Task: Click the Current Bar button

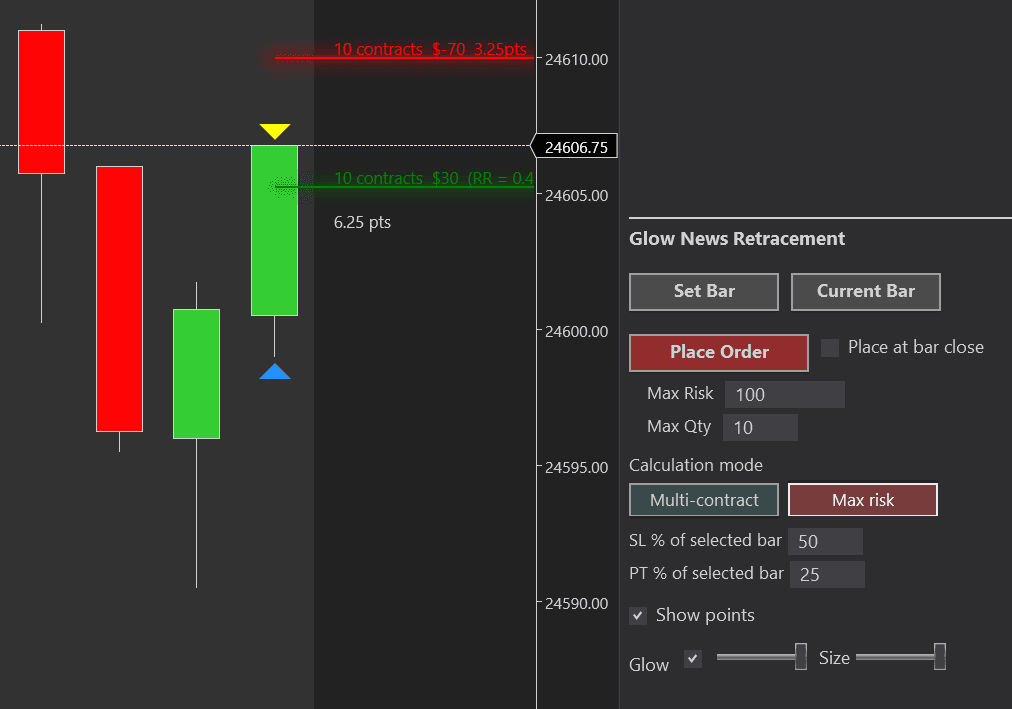Action: [865, 291]
